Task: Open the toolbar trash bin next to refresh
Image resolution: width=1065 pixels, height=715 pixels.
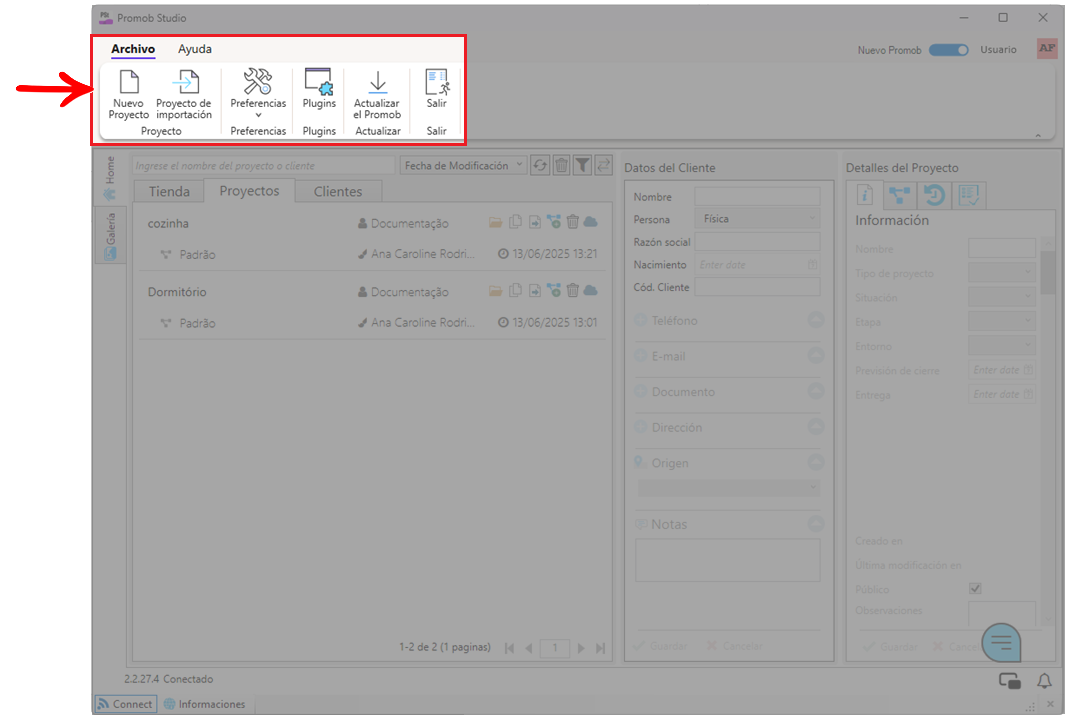Action: click(561, 165)
